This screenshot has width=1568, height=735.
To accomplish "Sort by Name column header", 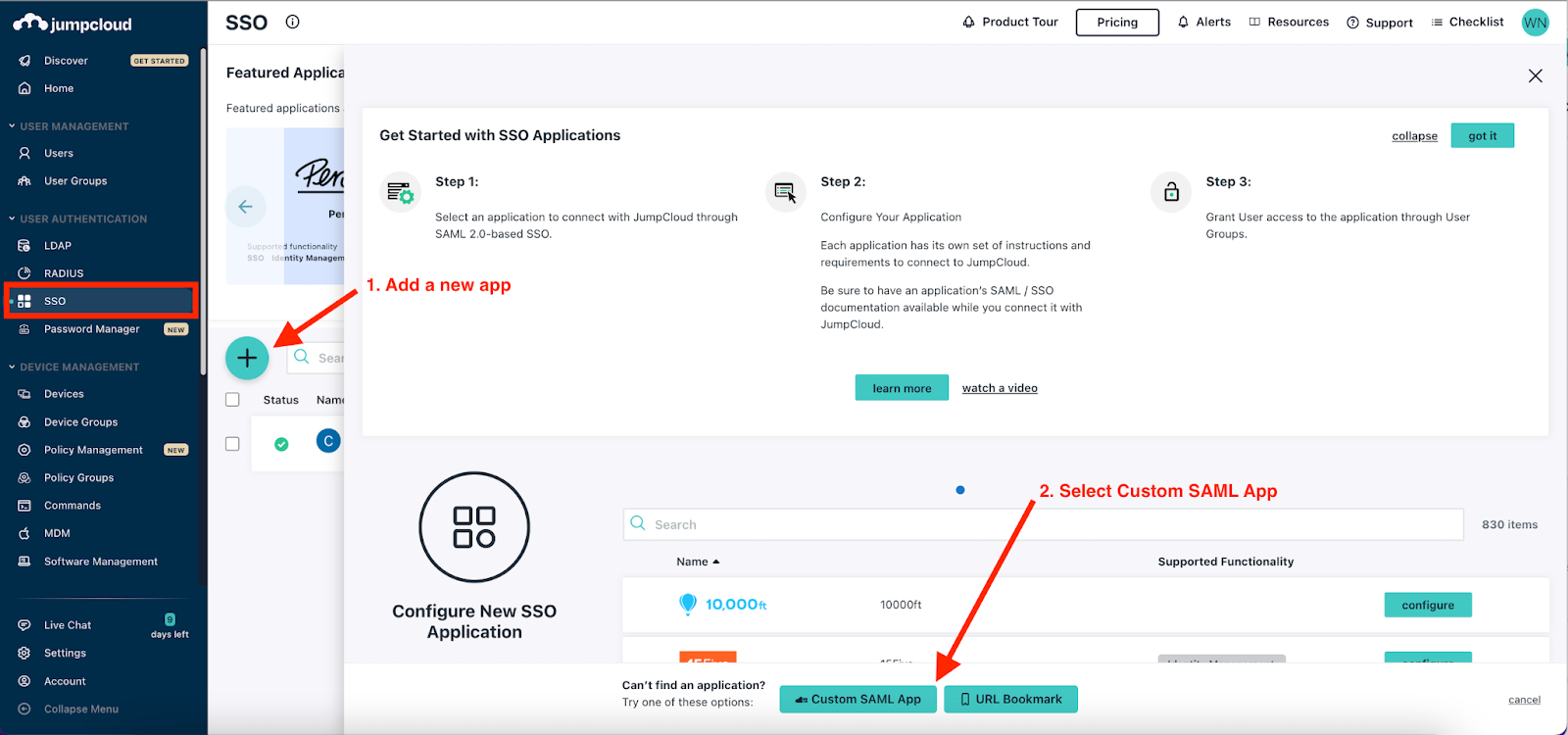I will (x=698, y=562).
